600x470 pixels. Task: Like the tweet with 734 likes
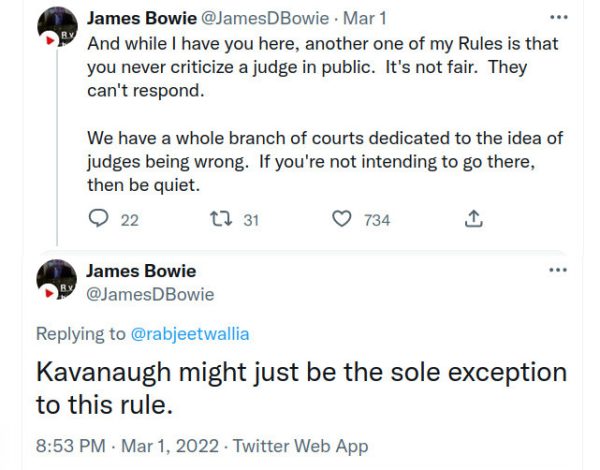(x=343, y=219)
